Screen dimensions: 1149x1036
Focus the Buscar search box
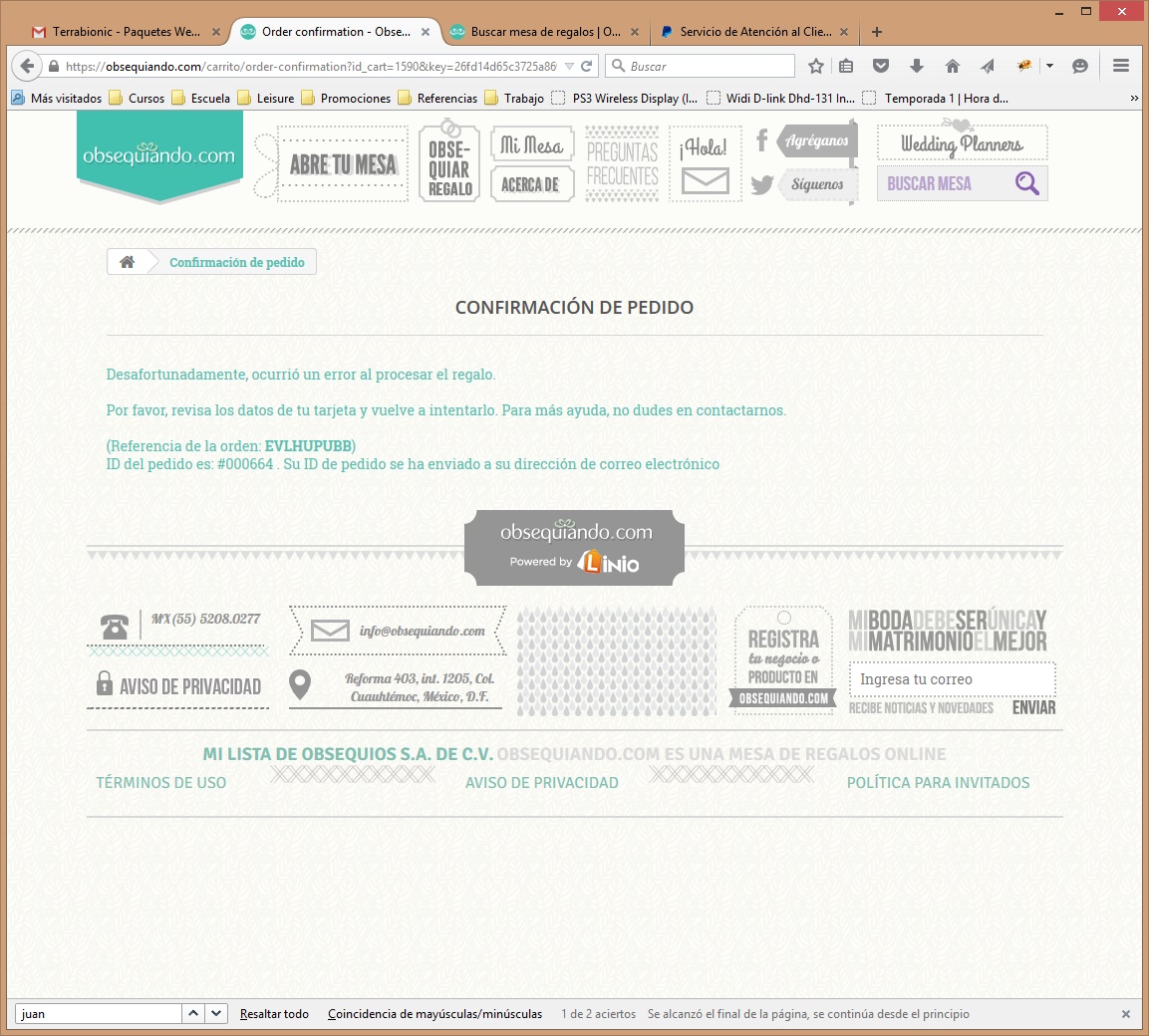[700, 66]
